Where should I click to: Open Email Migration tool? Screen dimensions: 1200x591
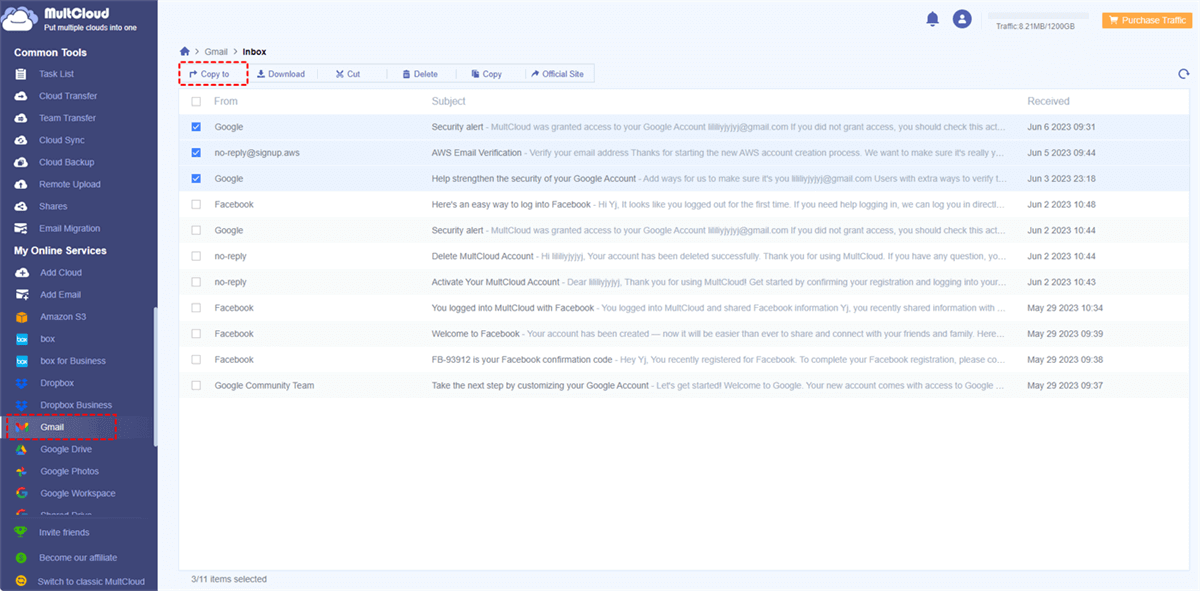69,228
